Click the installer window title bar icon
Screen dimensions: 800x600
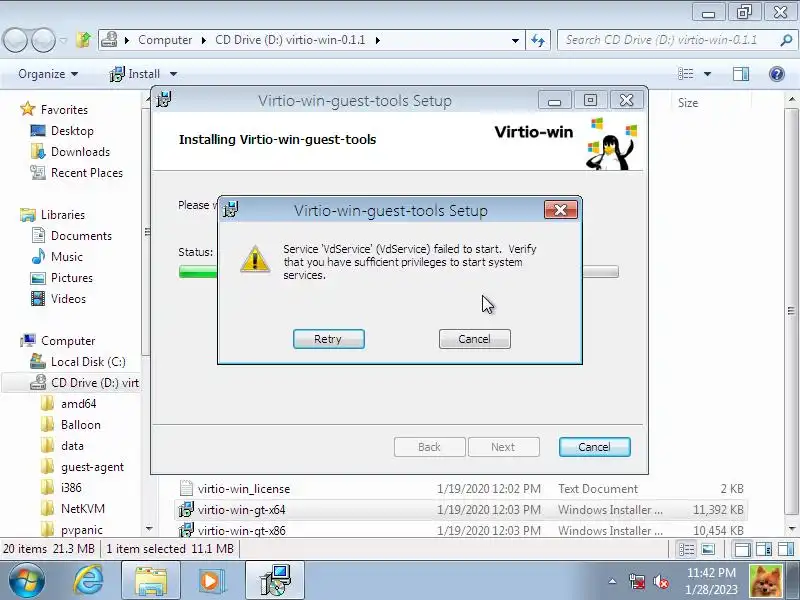coord(164,99)
